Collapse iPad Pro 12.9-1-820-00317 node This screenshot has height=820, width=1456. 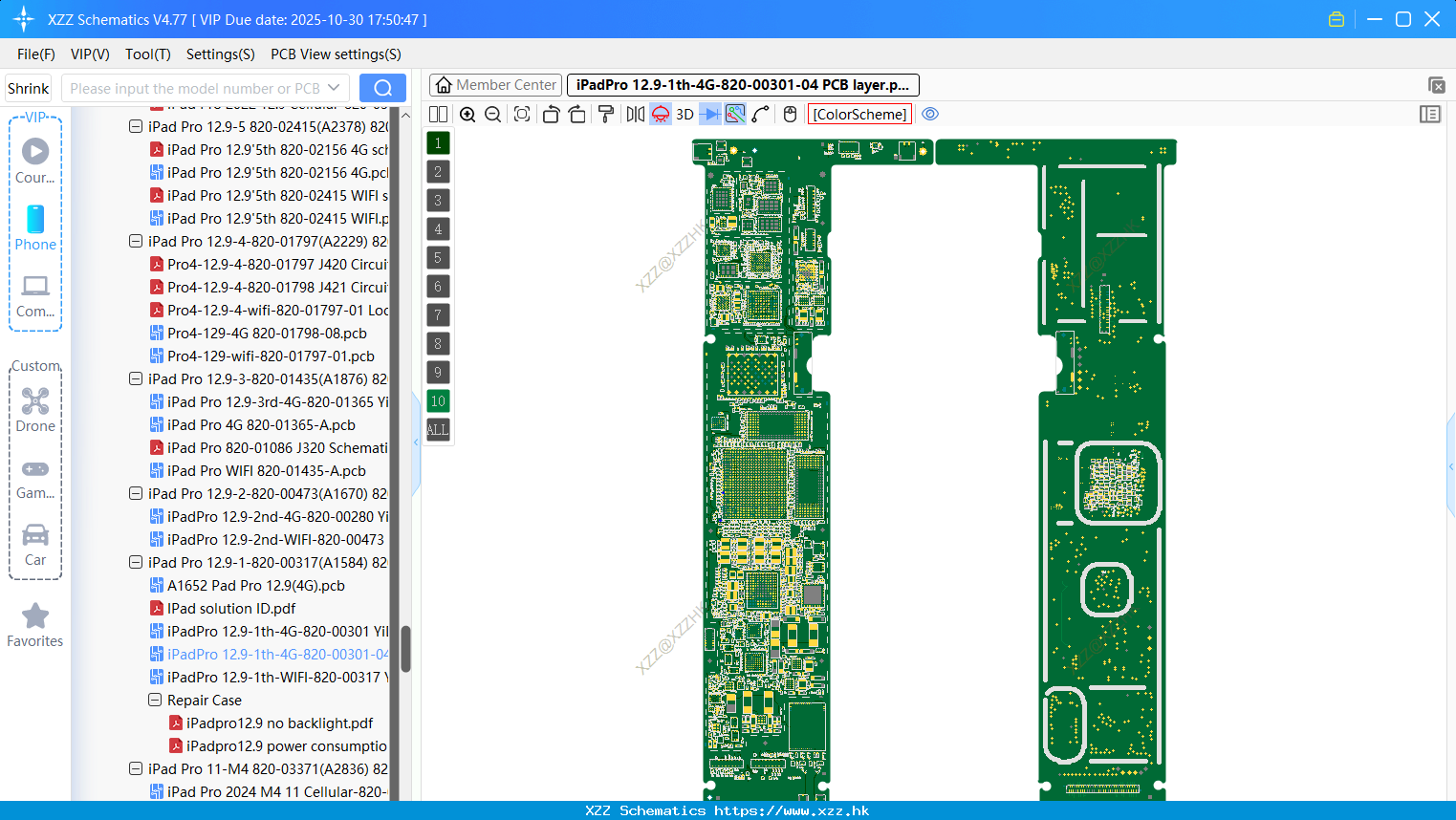point(136,562)
